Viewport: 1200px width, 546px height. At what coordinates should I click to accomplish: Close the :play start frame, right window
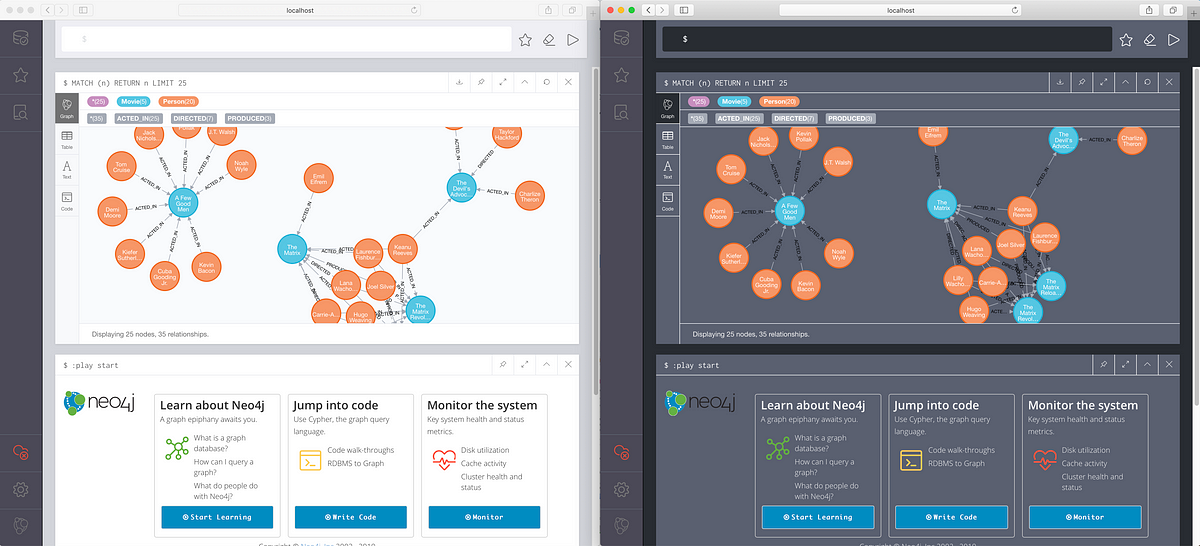tap(1169, 365)
